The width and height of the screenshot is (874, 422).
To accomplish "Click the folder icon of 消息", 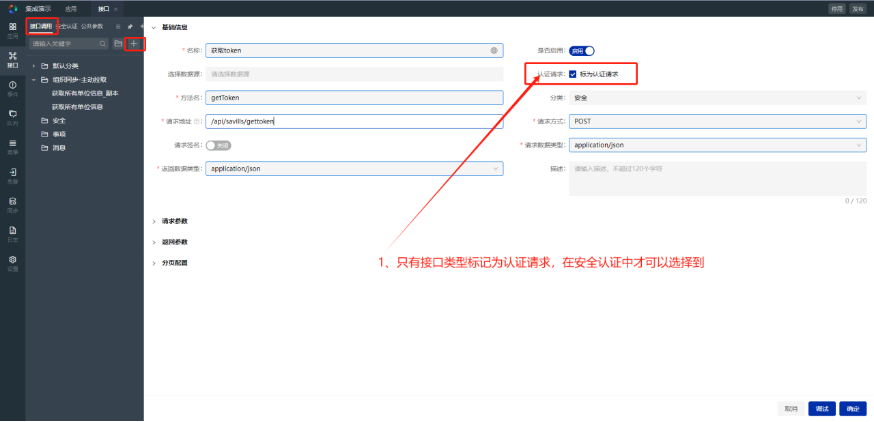I will coord(45,148).
